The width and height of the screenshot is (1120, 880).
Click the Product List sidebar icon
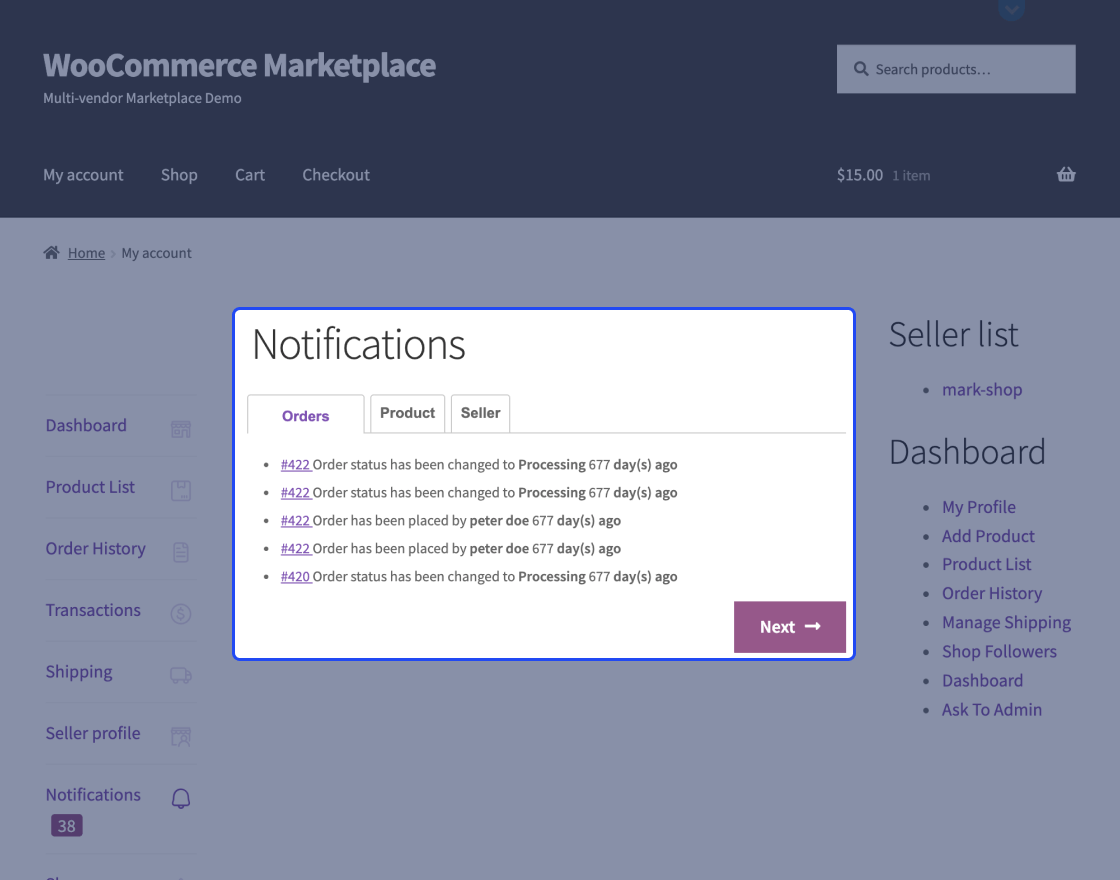181,490
